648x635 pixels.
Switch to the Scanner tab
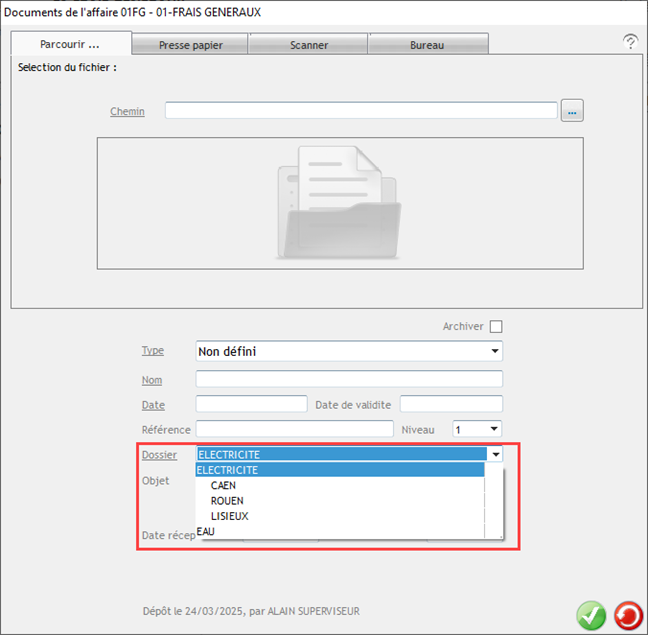(x=309, y=45)
